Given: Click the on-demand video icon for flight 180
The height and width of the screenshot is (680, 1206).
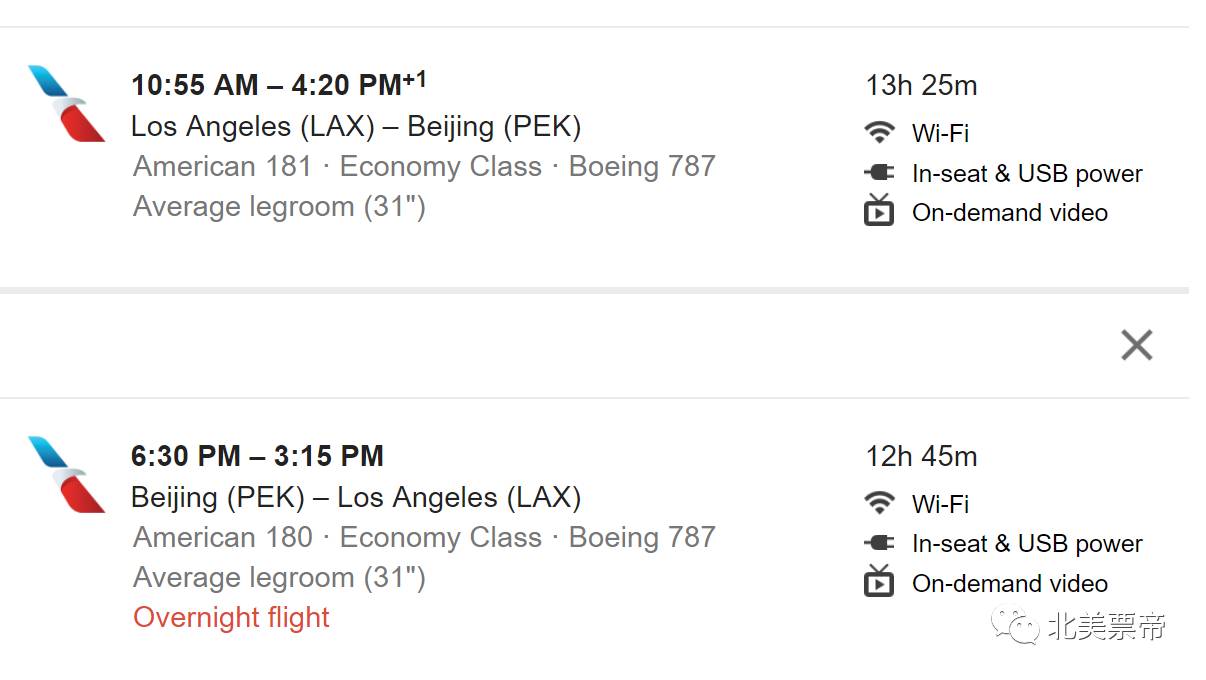Looking at the screenshot, I should pyautogui.click(x=879, y=582).
